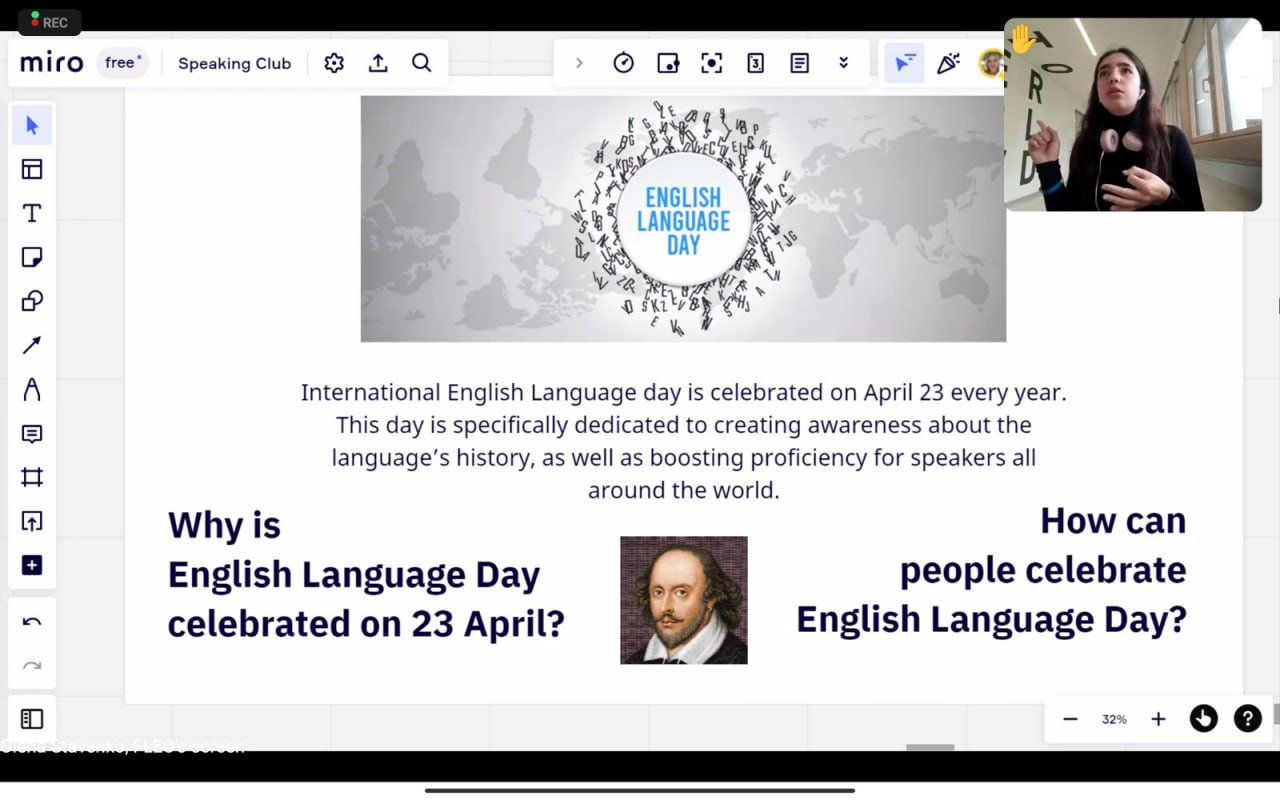Pick the connection line arrow tool
This screenshot has height=800, width=1280.
[x=32, y=345]
